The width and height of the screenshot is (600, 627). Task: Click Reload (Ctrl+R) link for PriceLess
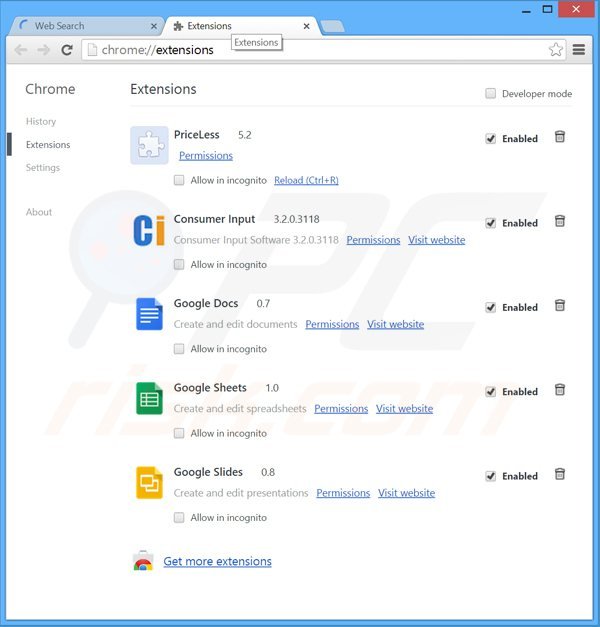click(x=306, y=180)
